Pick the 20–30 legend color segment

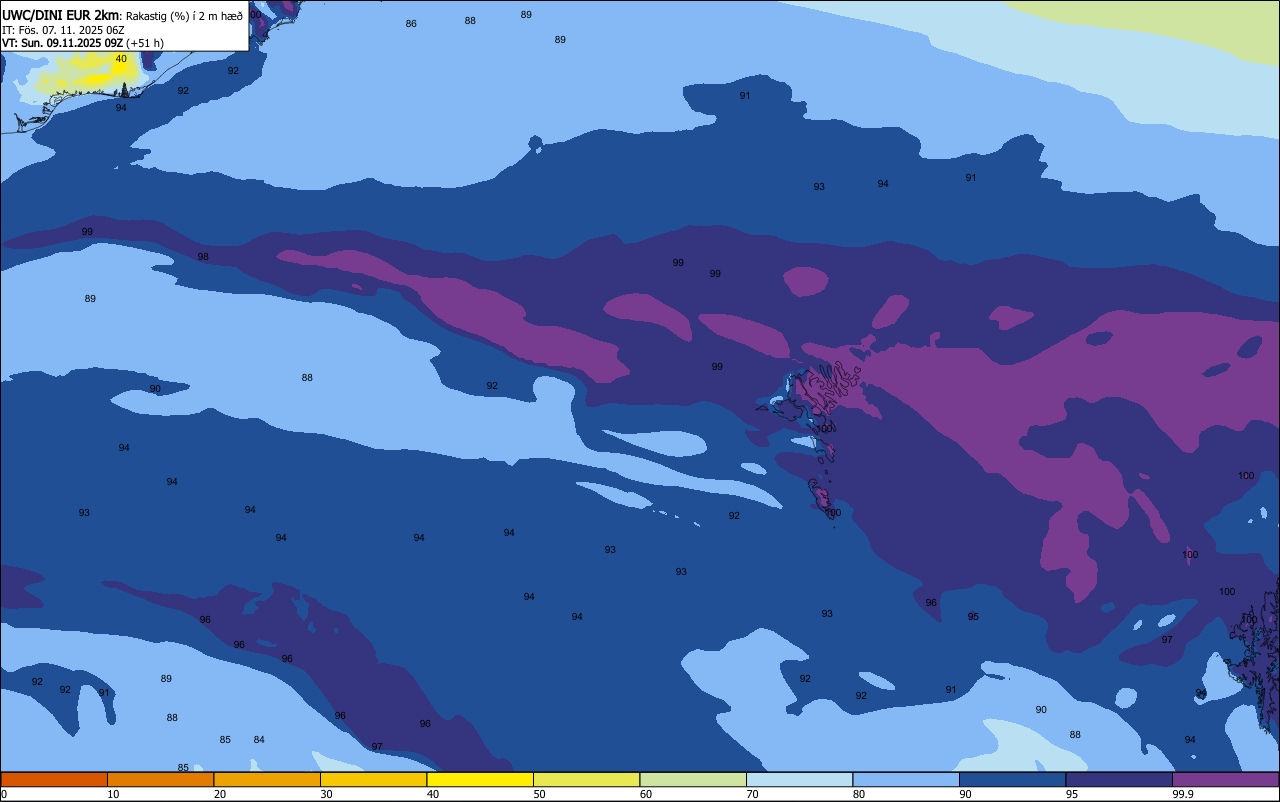(267, 779)
